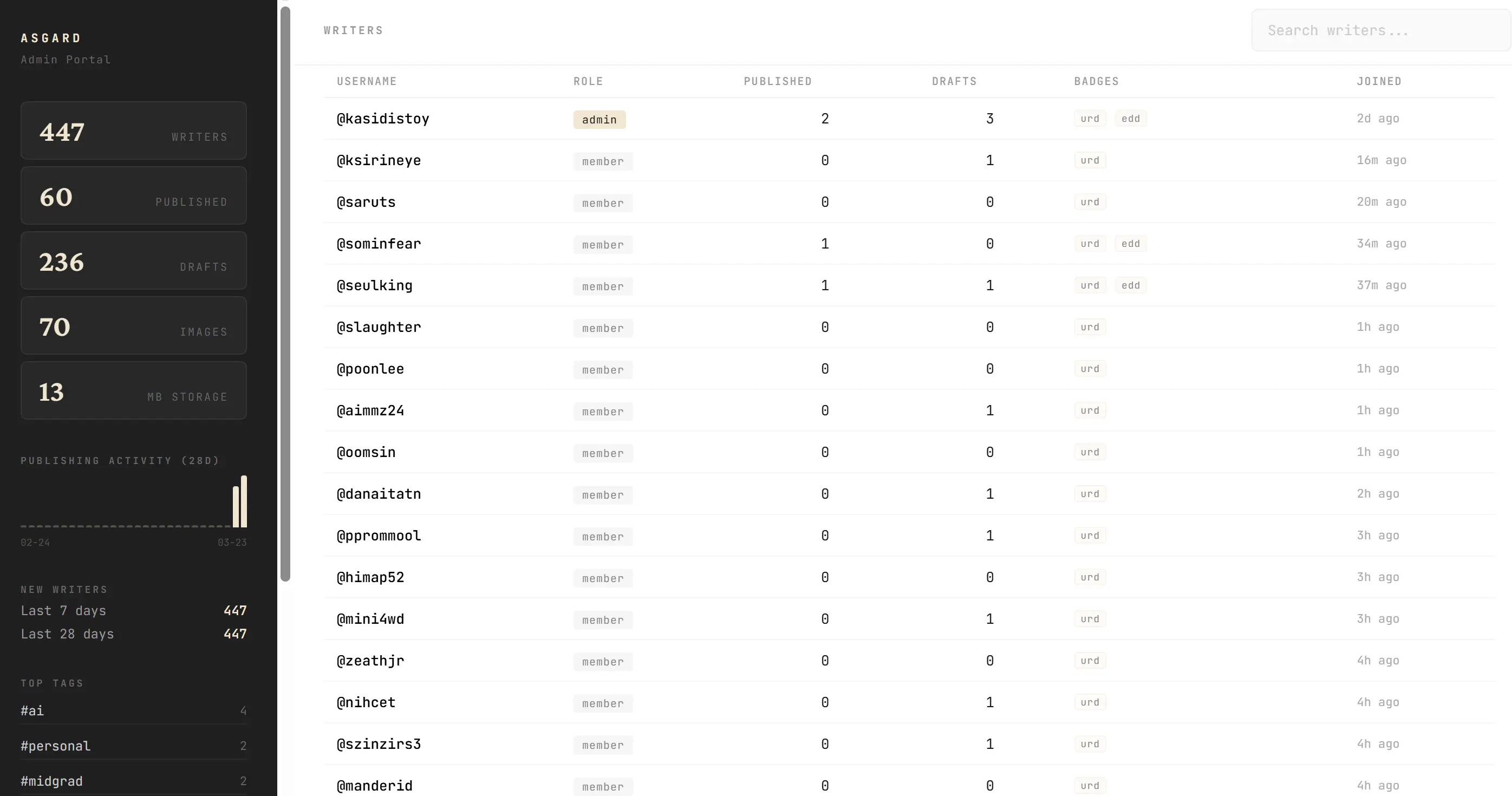Sort by the Published column header

click(x=777, y=81)
